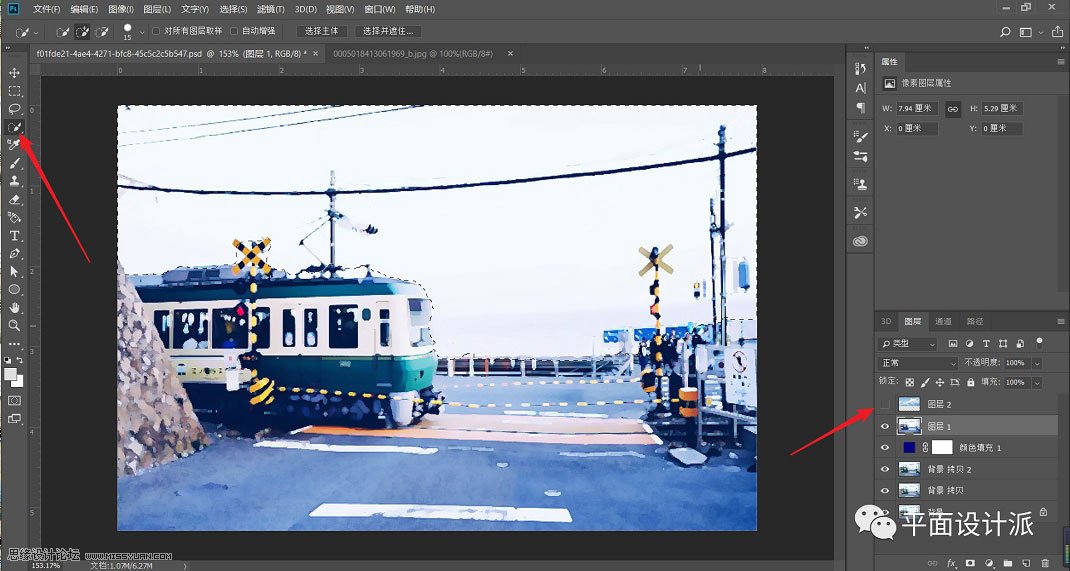This screenshot has height=571, width=1070.
Task: Switch to 0005018413061969_b.jpg document tab
Action: coord(413,53)
